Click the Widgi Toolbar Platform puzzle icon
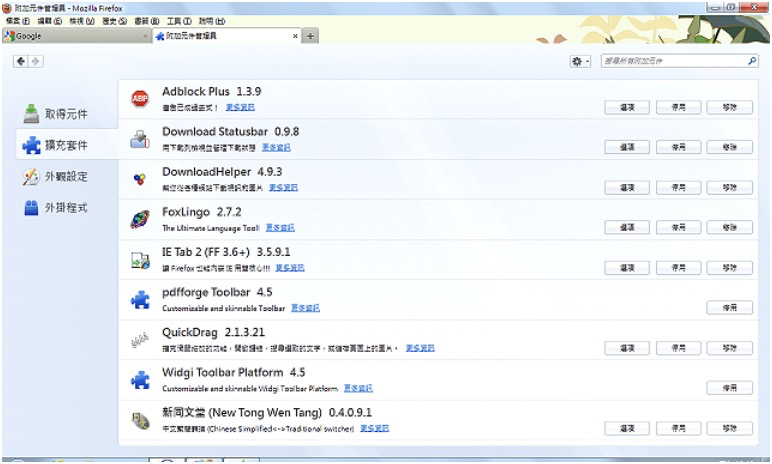The height and width of the screenshot is (464, 772). pos(140,380)
